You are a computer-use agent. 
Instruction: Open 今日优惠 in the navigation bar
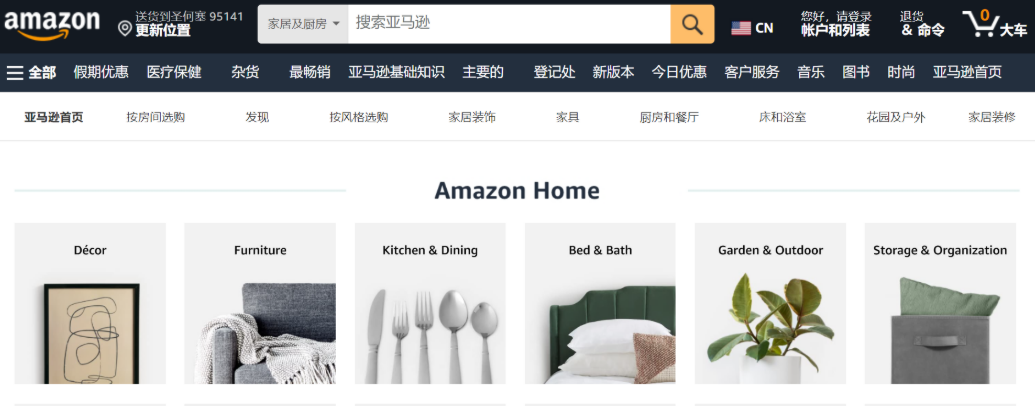(x=679, y=72)
